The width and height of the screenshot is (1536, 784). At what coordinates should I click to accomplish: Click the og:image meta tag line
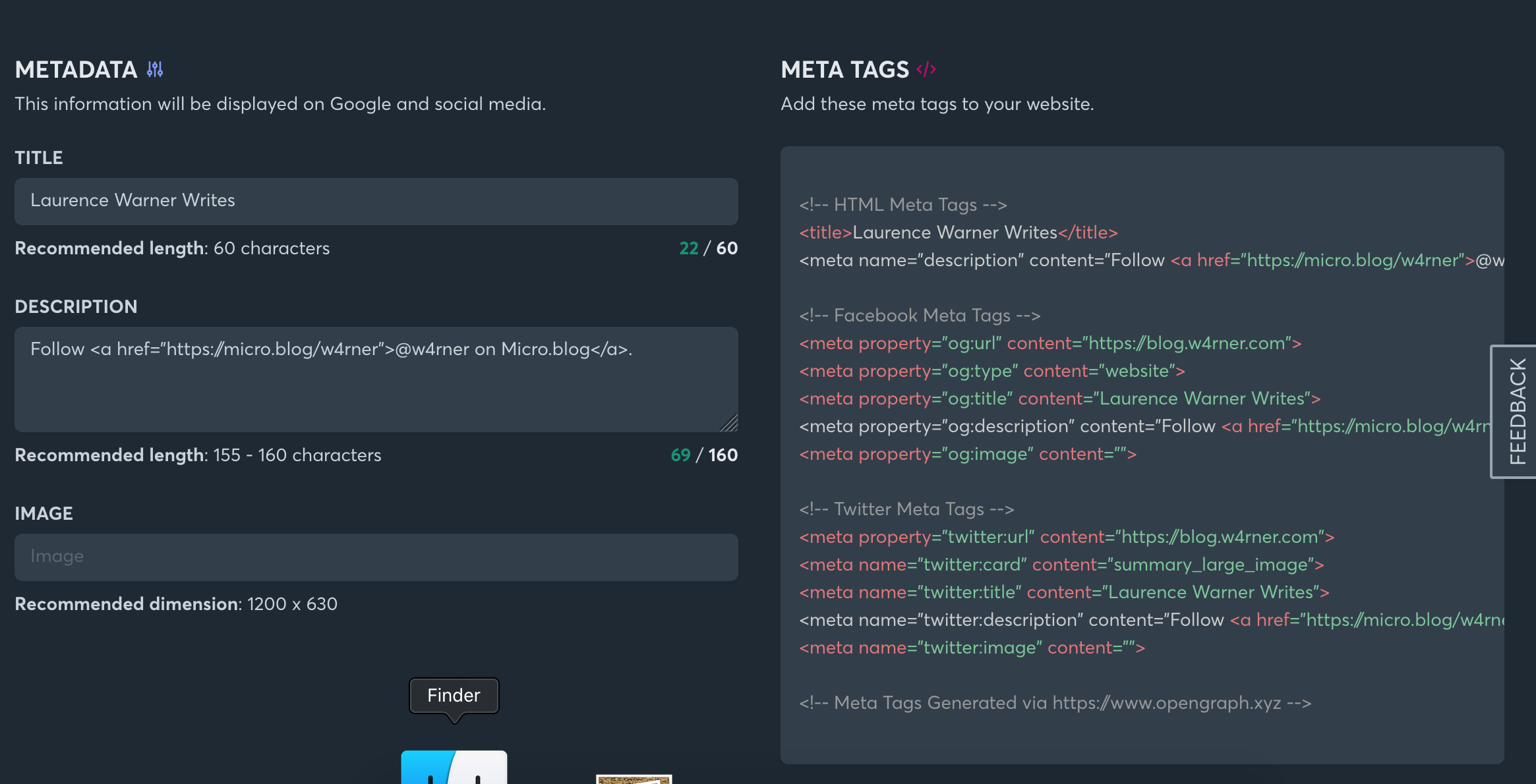click(967, 454)
